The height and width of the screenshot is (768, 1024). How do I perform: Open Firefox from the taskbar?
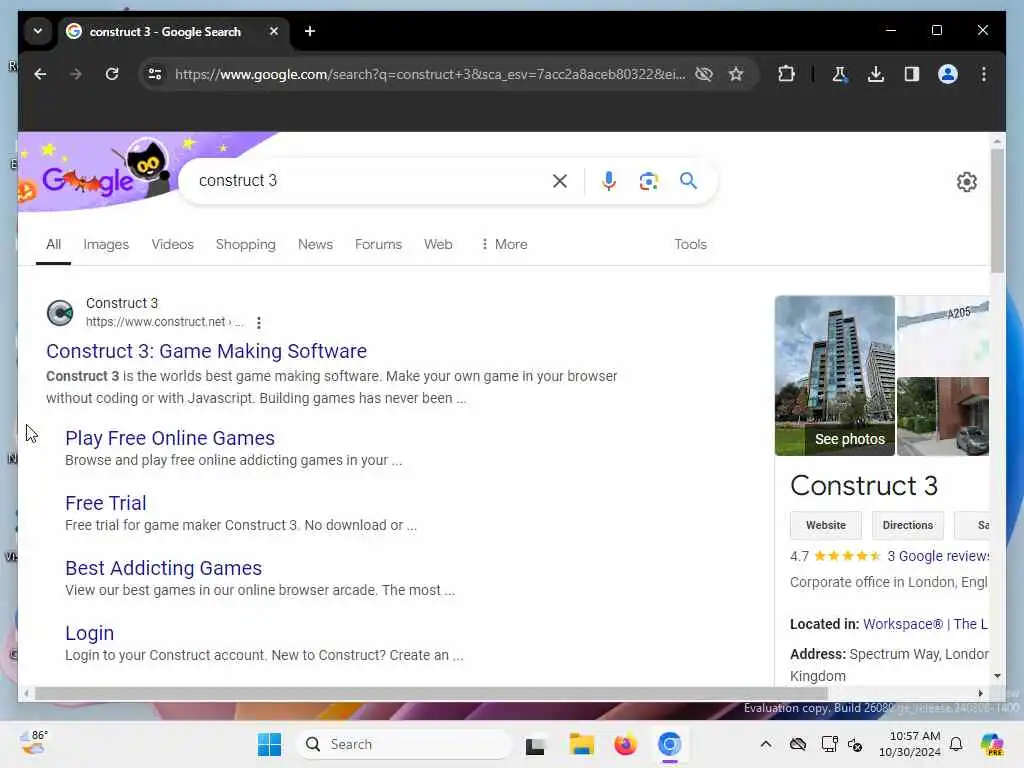coord(625,744)
